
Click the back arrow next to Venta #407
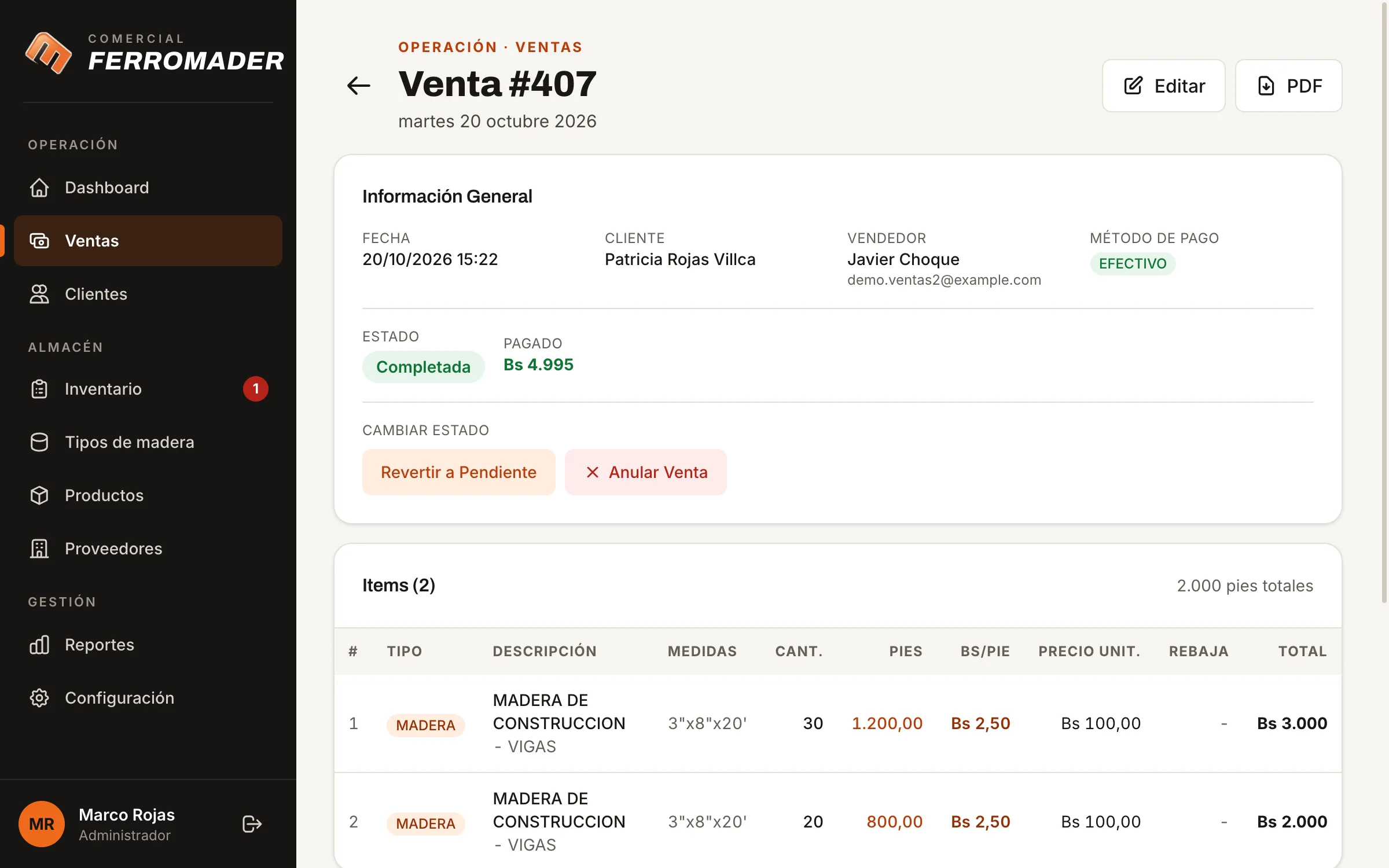(x=358, y=86)
